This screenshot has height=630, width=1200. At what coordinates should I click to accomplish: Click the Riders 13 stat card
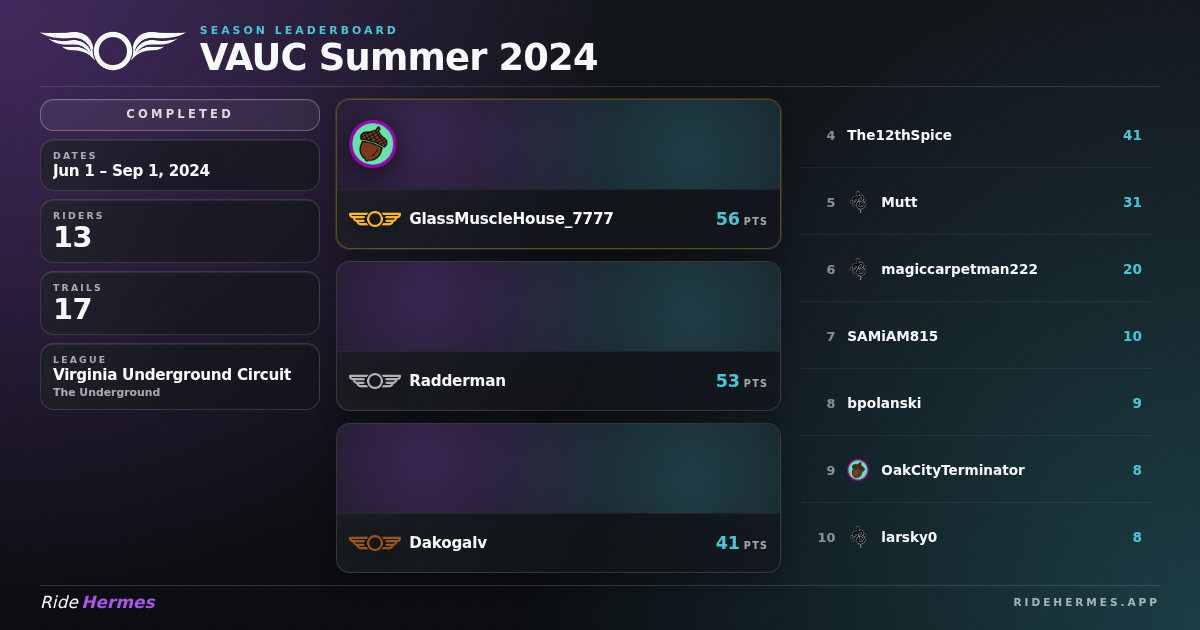(180, 231)
